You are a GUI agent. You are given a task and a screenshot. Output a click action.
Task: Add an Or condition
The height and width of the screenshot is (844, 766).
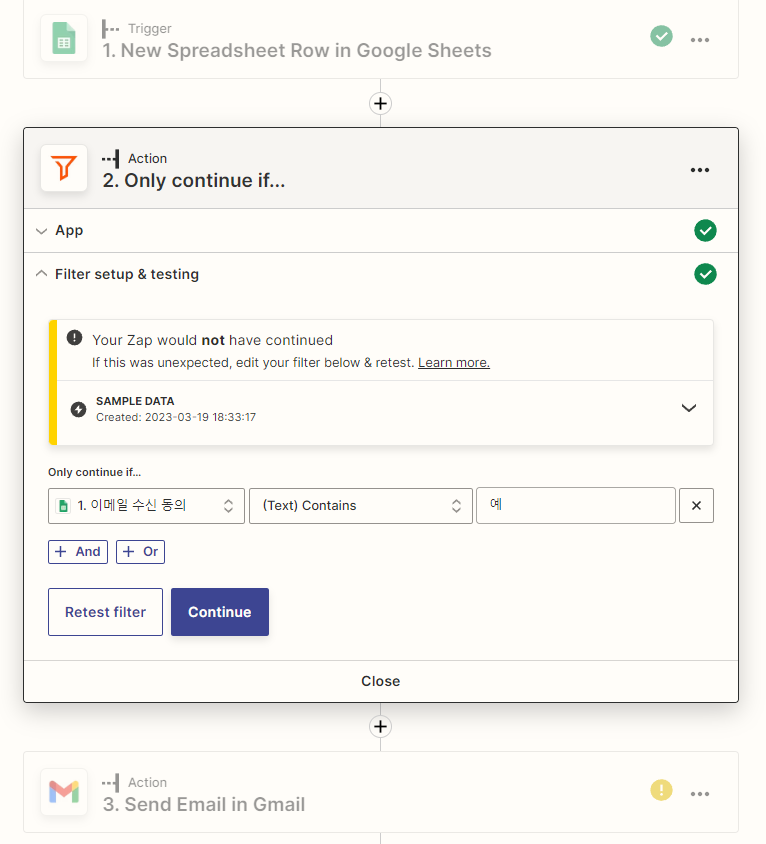point(140,552)
